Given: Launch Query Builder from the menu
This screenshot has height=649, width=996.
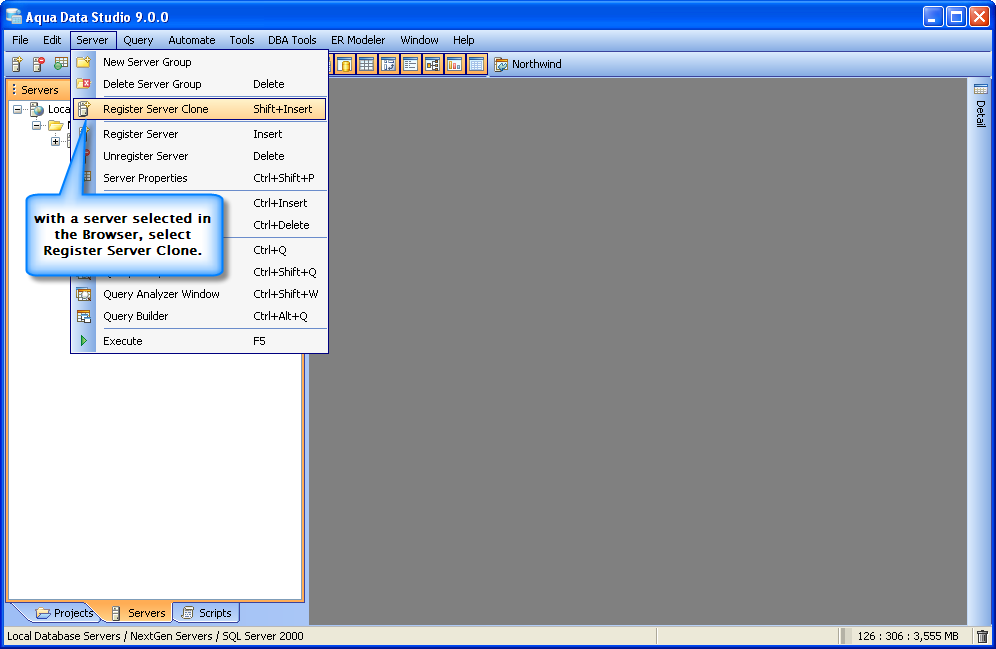Looking at the screenshot, I should (x=199, y=316).
